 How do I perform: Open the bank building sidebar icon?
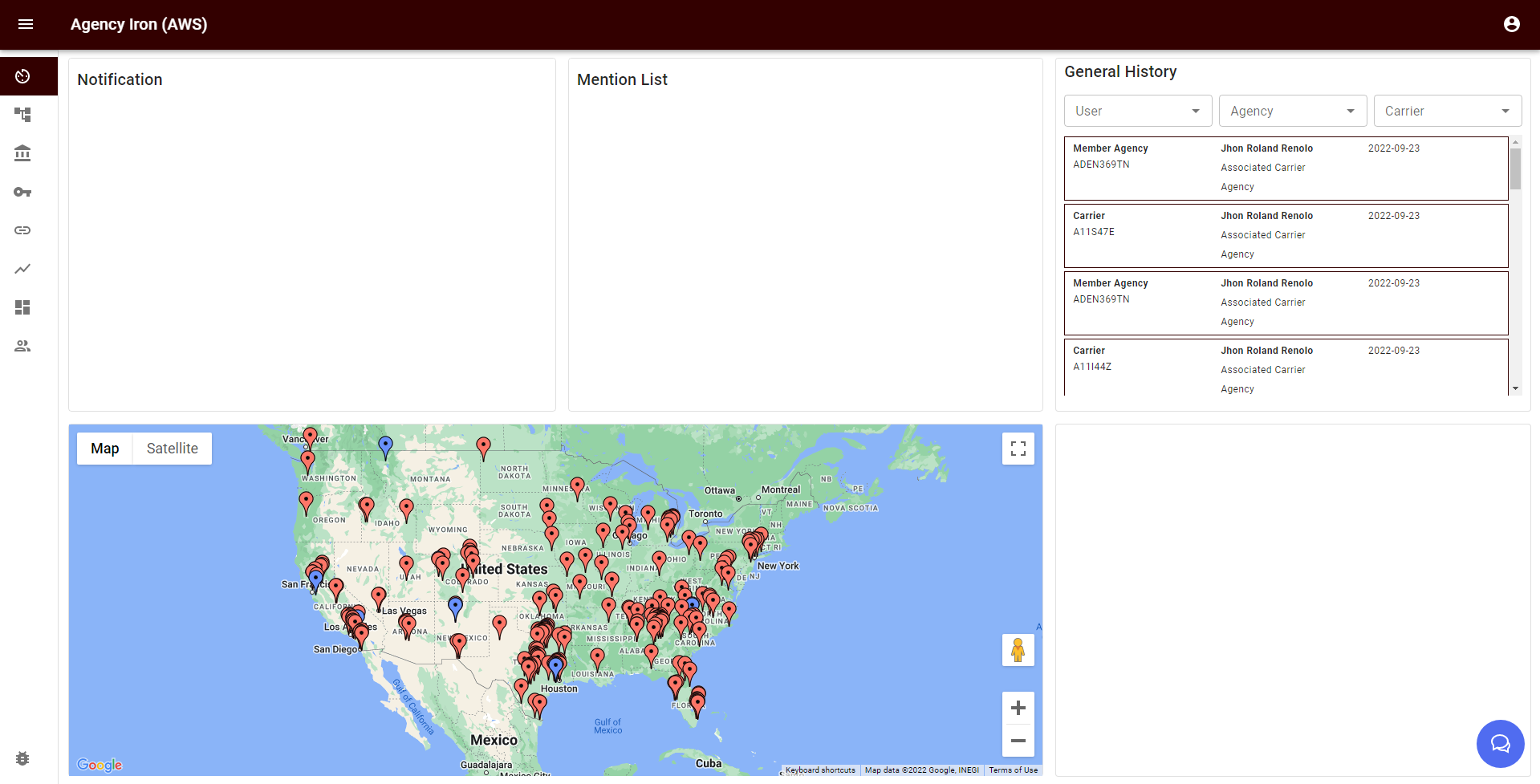point(22,153)
